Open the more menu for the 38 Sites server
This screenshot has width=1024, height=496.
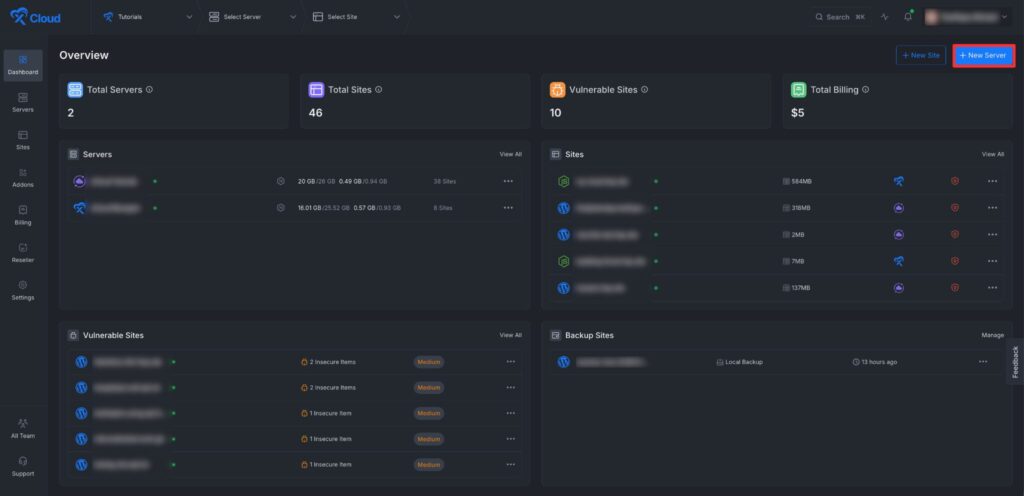point(509,181)
